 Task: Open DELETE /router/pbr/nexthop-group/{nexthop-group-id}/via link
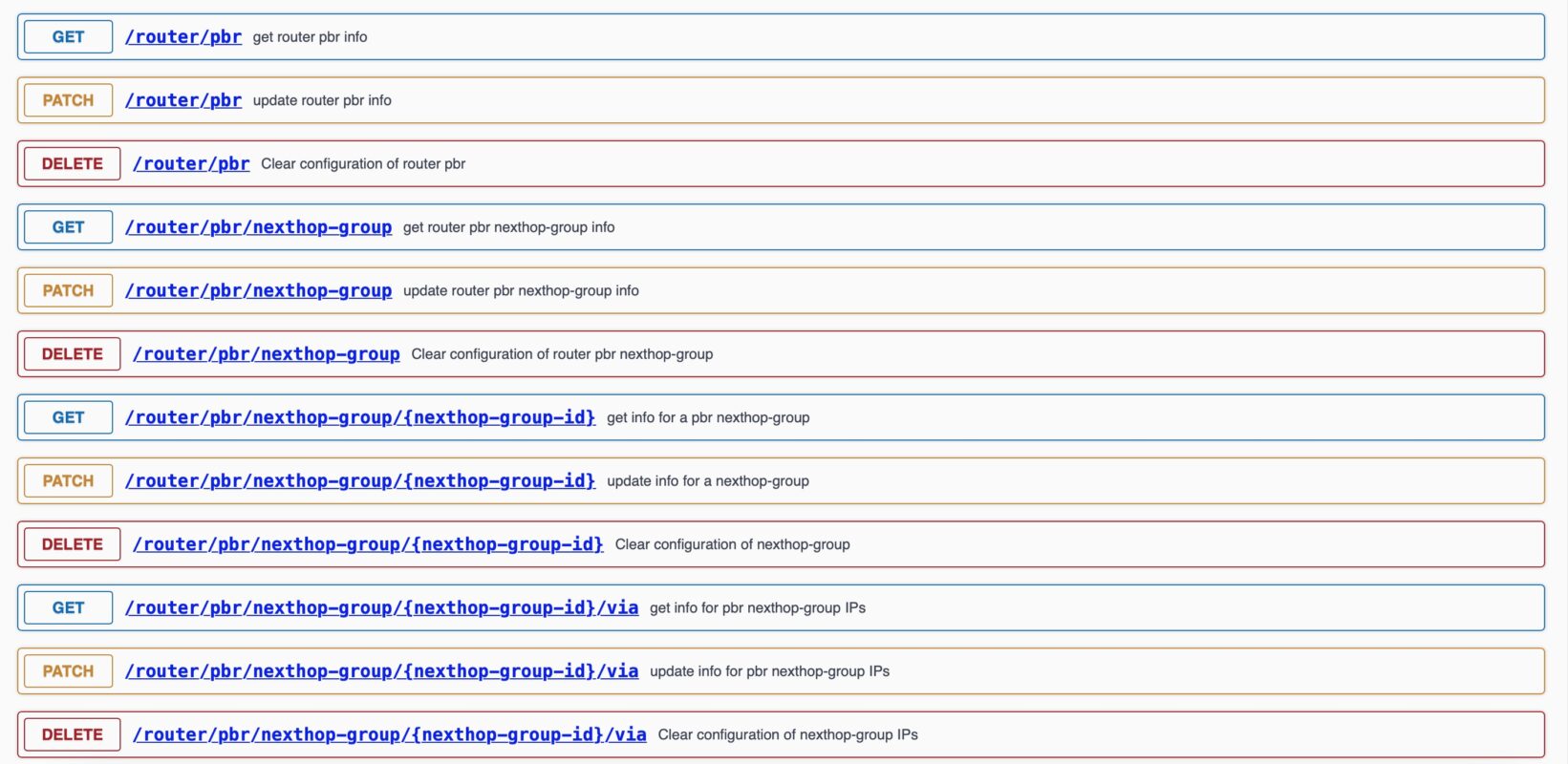point(389,734)
